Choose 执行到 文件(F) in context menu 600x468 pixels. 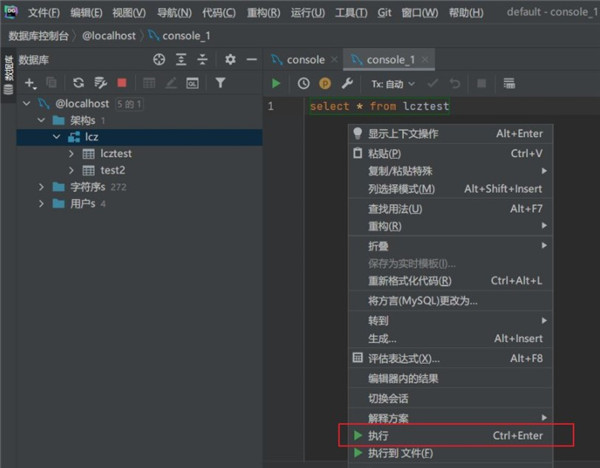point(450,453)
